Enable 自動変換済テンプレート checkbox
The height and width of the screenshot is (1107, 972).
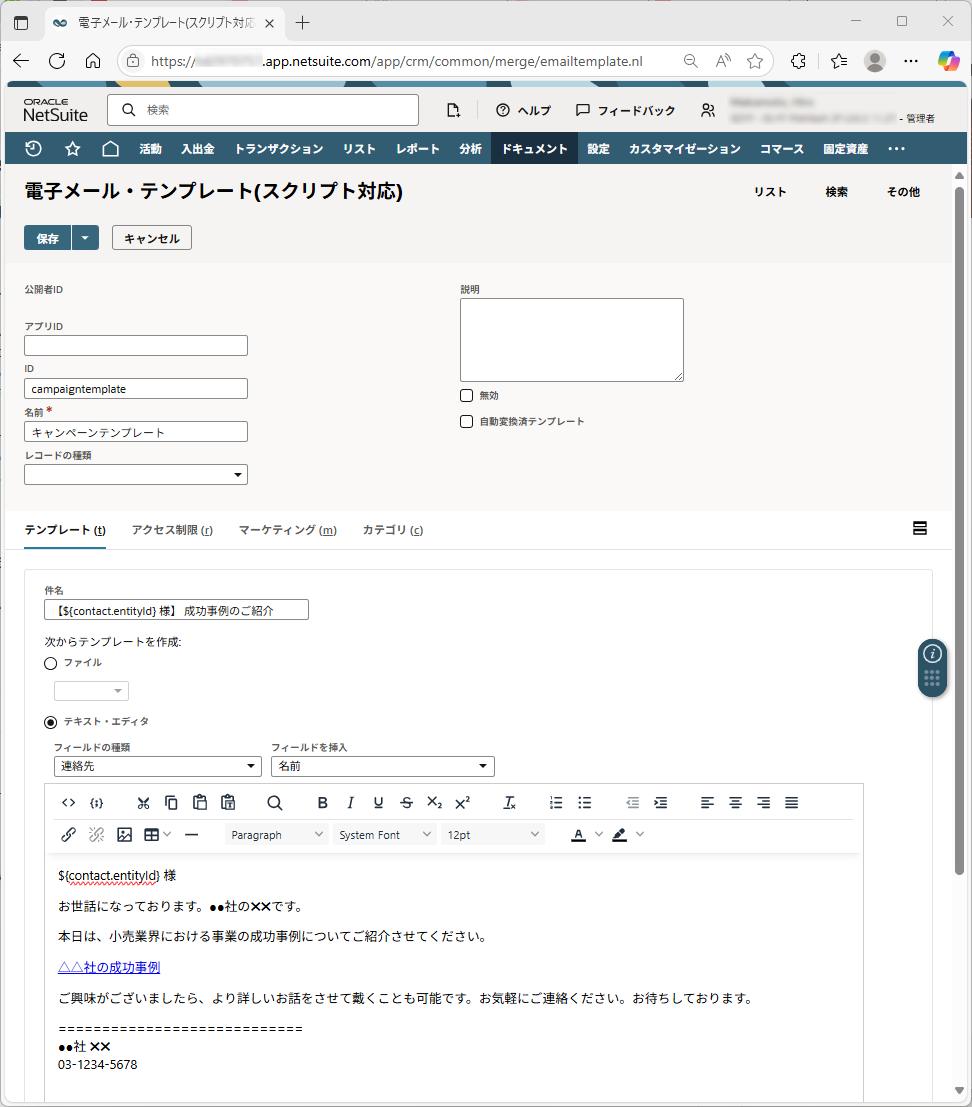(x=467, y=421)
